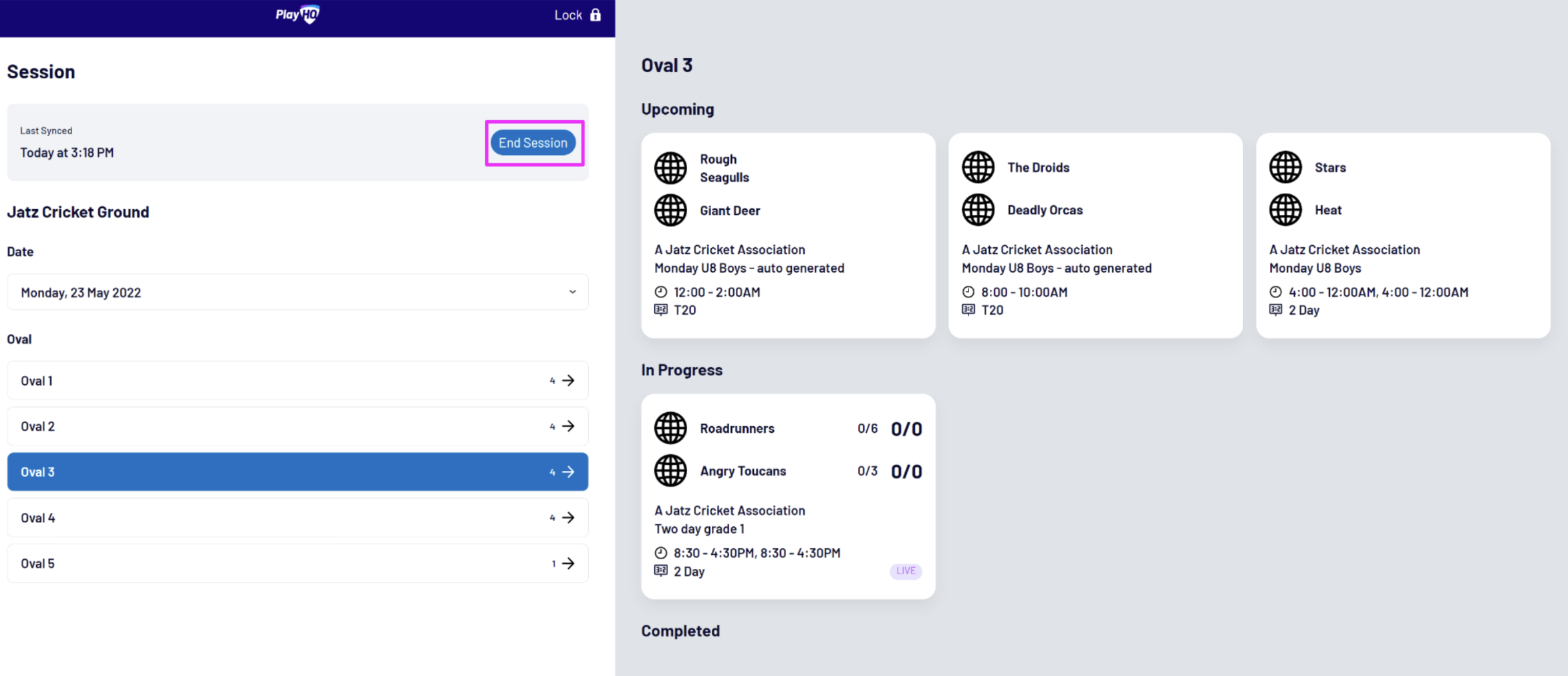Select the highlighted Oval 3 row
1568x676 pixels.
[297, 472]
